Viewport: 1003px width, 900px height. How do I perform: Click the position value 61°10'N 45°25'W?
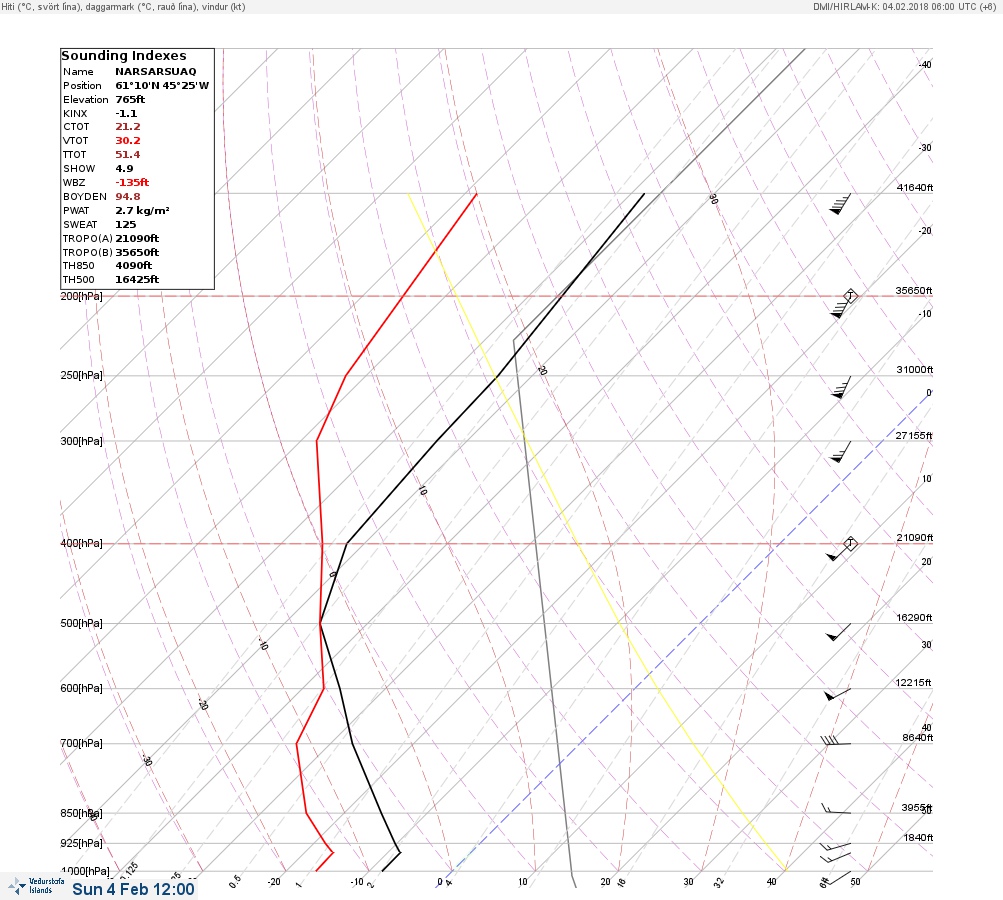pyautogui.click(x=162, y=86)
